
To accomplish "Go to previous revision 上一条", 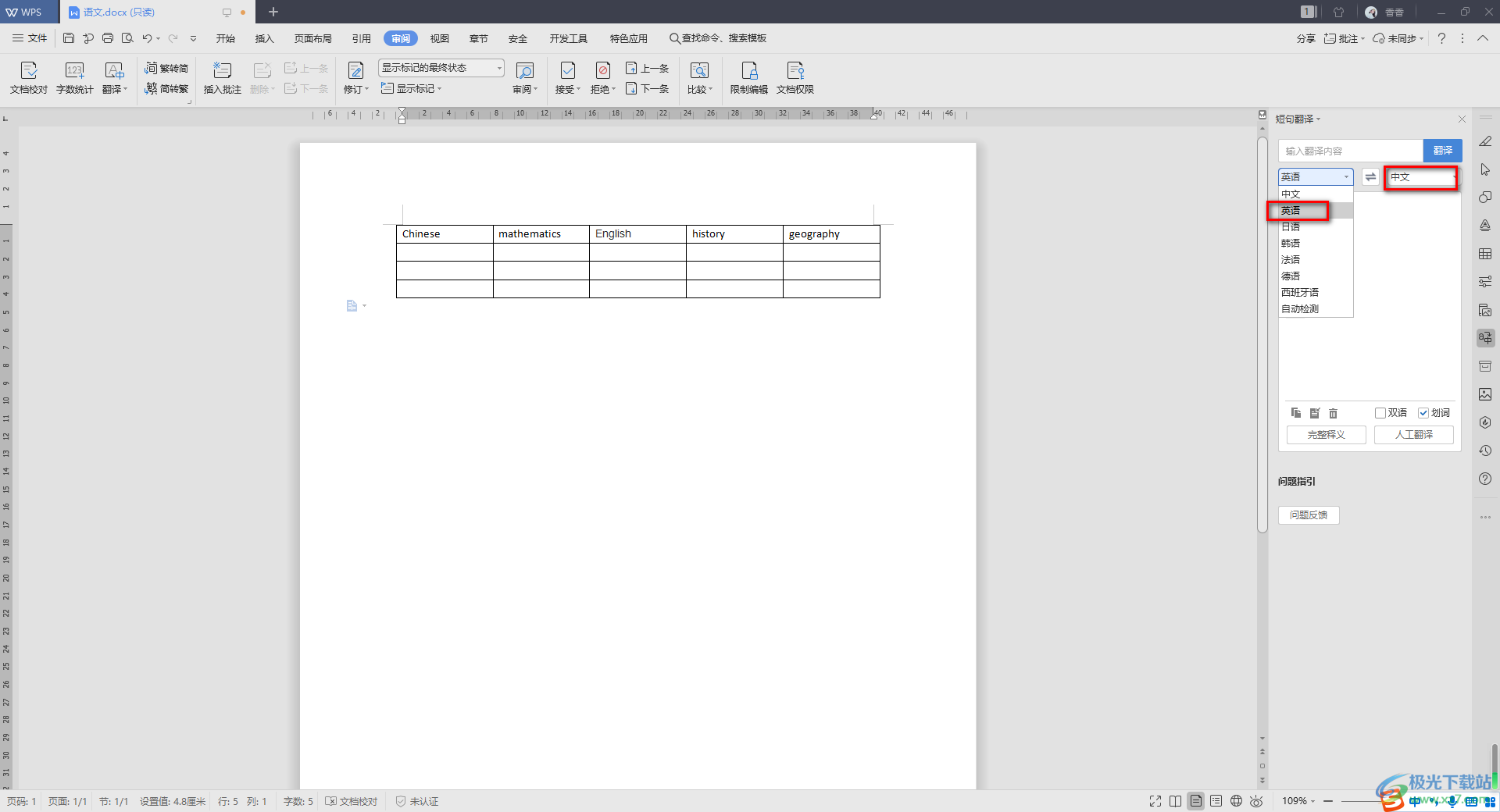I will pyautogui.click(x=647, y=69).
